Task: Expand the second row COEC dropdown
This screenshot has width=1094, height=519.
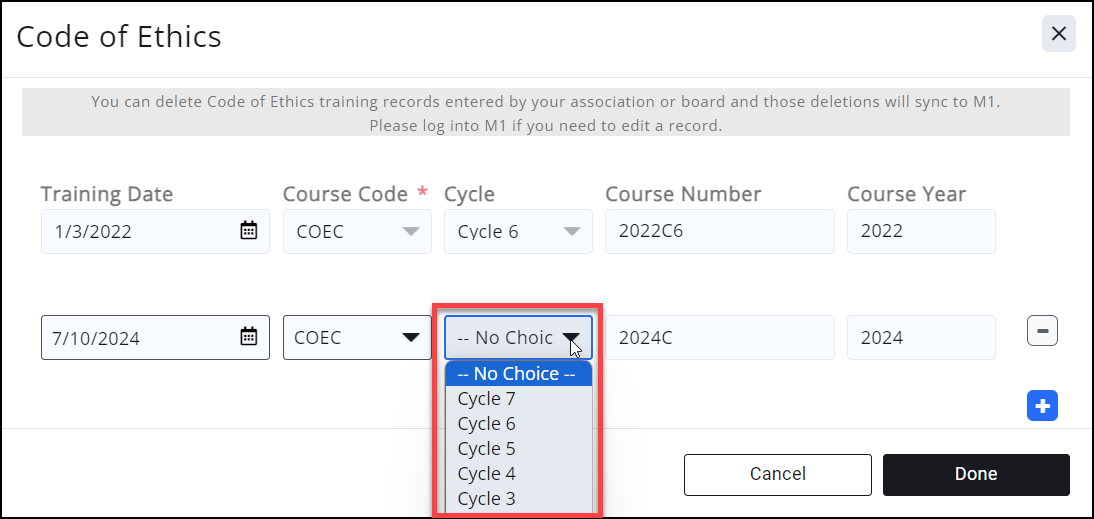Action: tap(357, 338)
